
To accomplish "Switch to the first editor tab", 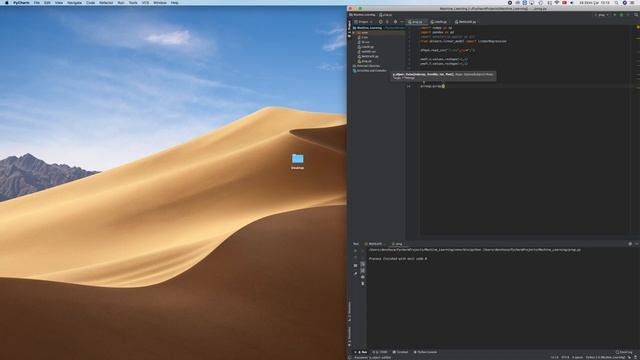I will 416,22.
